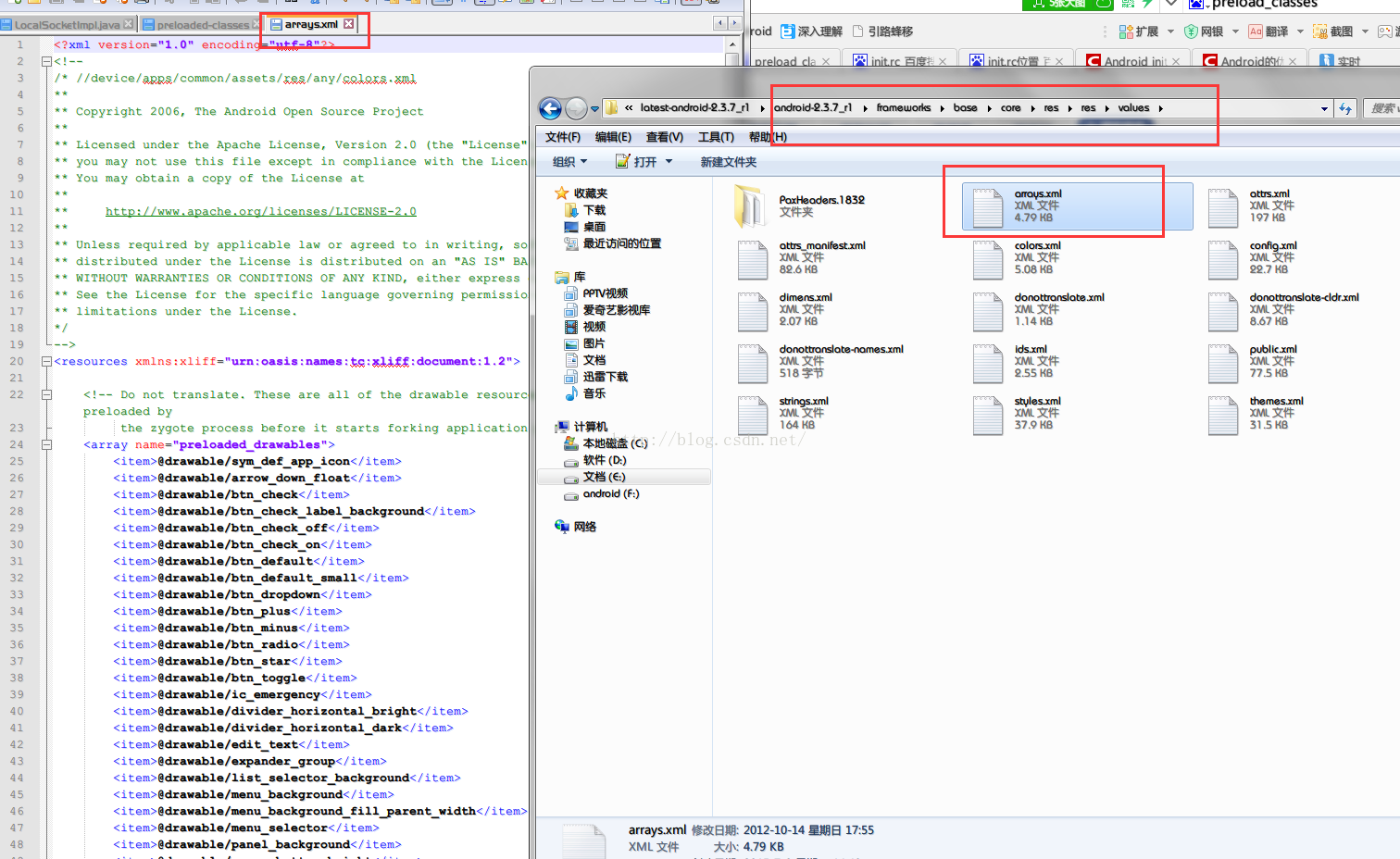Open the 文件(F) menu in Explorer

point(563,137)
